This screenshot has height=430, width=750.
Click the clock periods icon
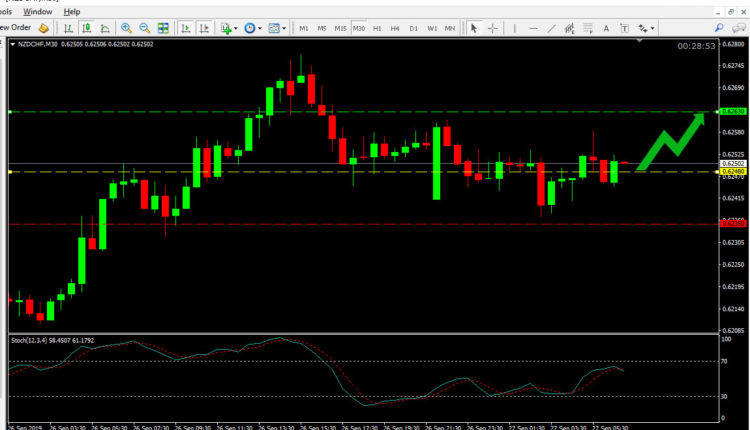pyautogui.click(x=250, y=28)
